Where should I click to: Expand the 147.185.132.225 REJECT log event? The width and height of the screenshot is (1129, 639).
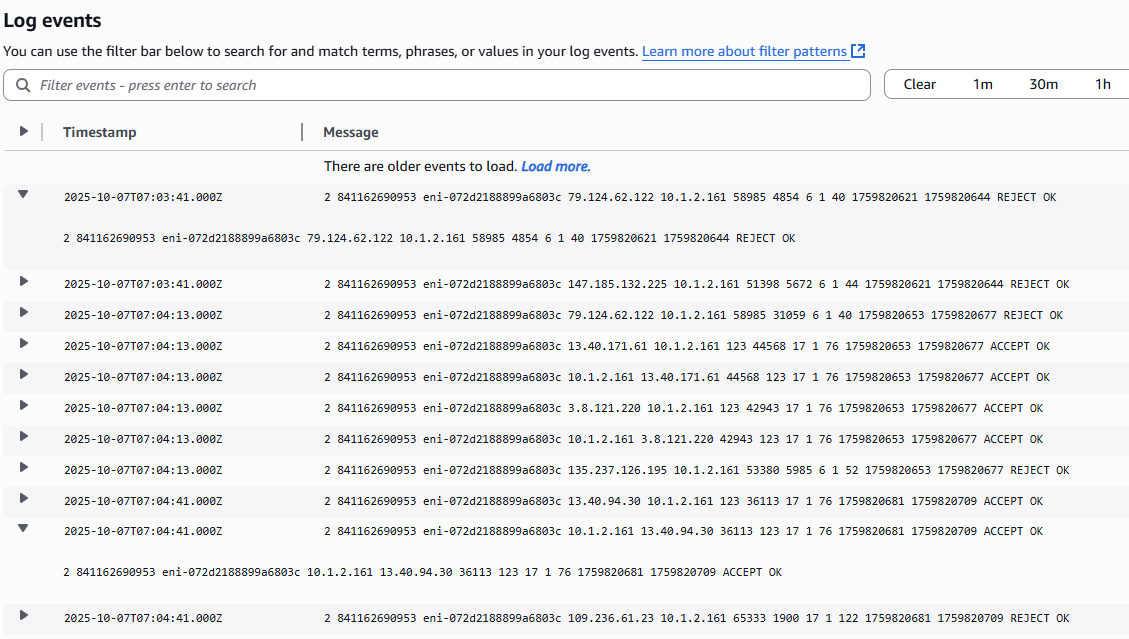24,283
